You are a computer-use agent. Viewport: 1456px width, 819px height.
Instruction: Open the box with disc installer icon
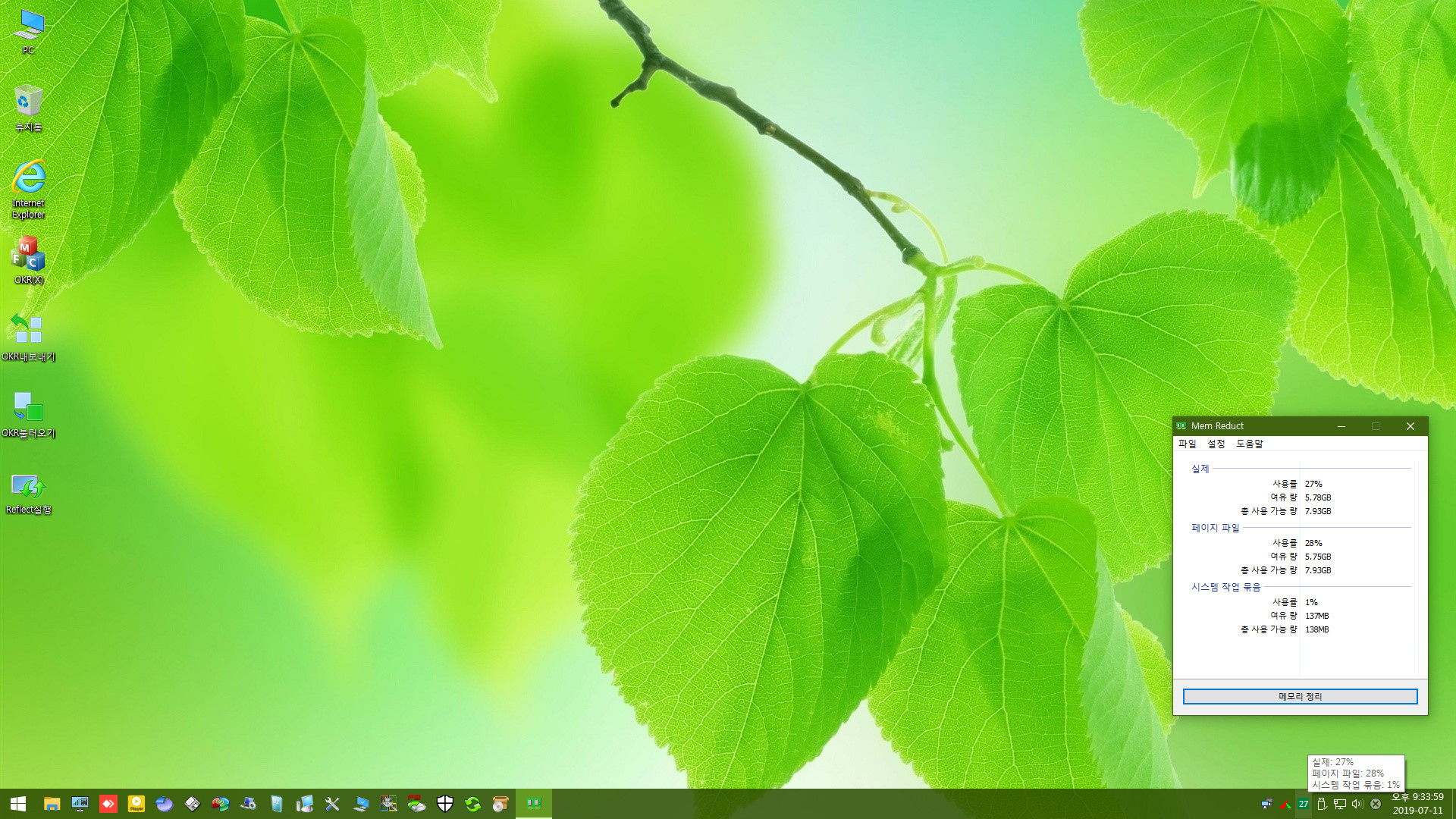(x=500, y=804)
